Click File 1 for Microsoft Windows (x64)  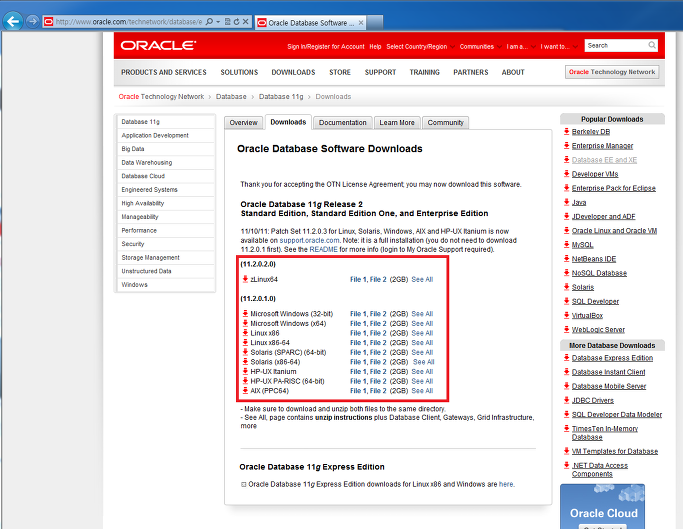click(358, 323)
